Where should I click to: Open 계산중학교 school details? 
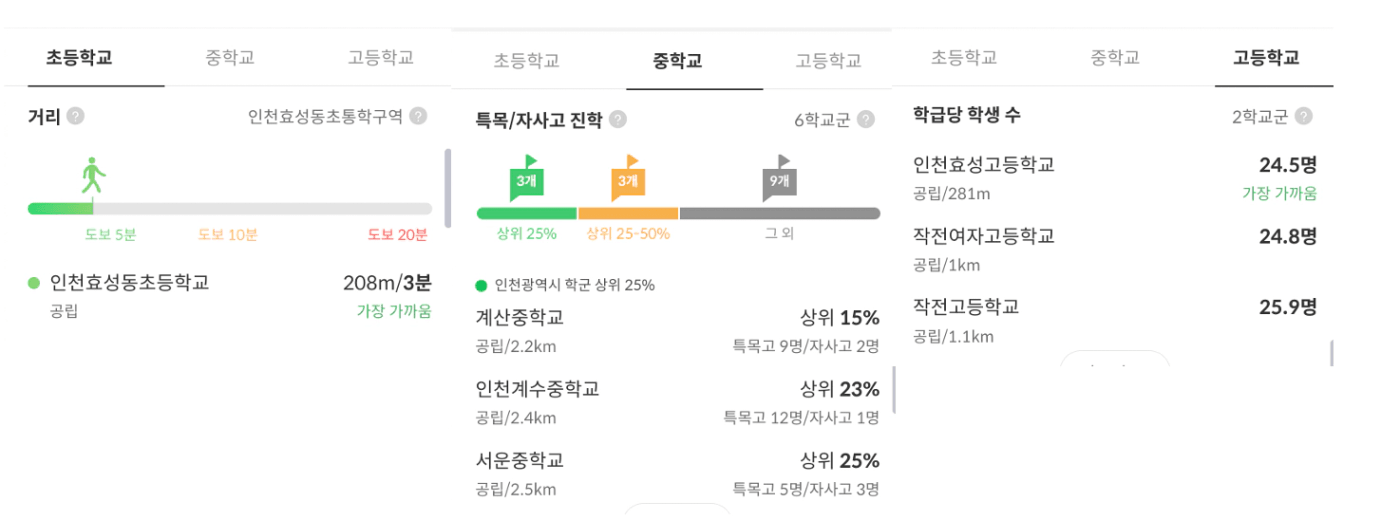(x=520, y=318)
